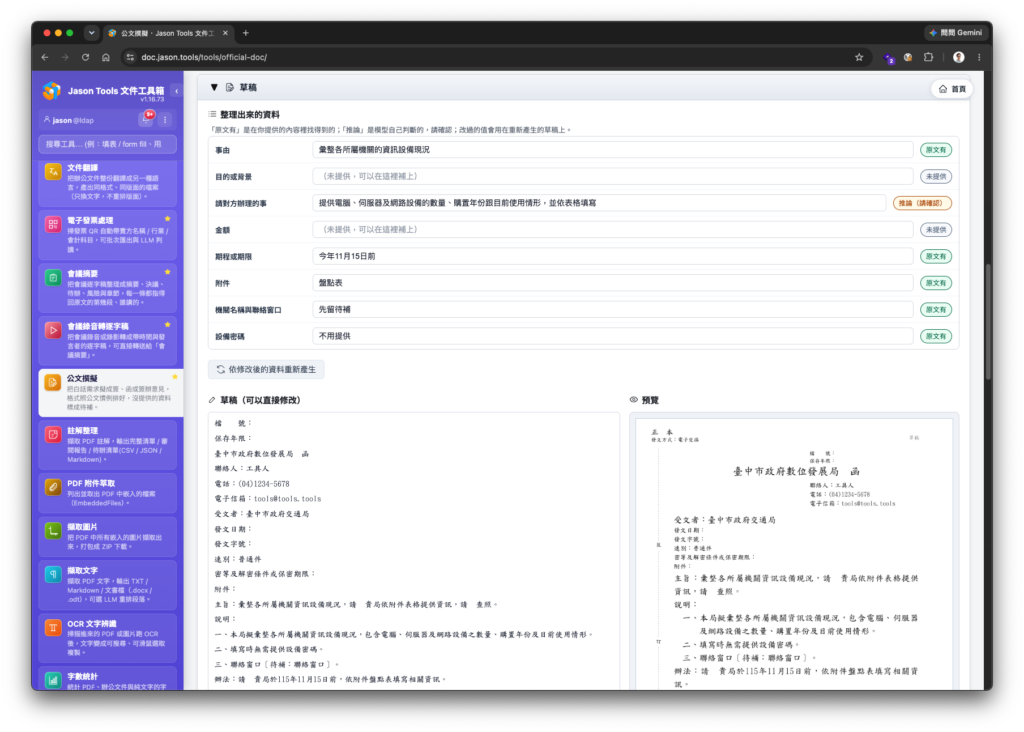Open the Chrome profile avatar
Viewport: 1024px width, 732px height.
[x=958, y=57]
